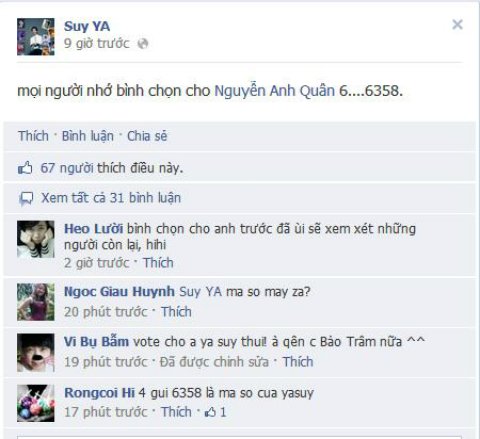Open Ngoc Giau Huynh's avatar thumbnail
480x439 pixels.
[36, 302]
